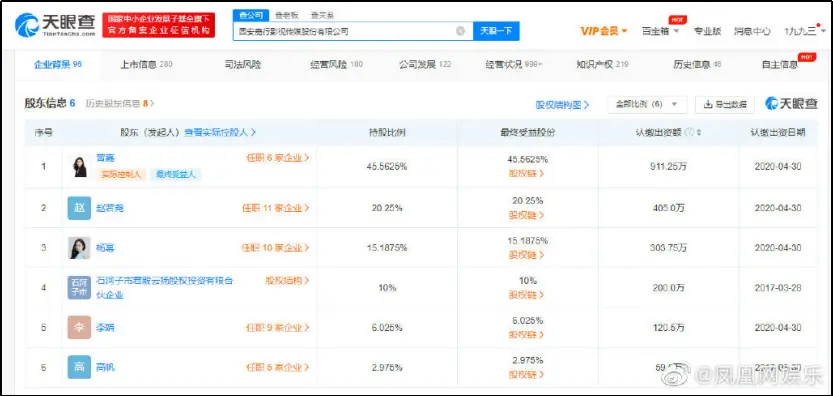Open the 石河子市 investment partnership link
The height and width of the screenshot is (396, 833).
[x=165, y=287]
